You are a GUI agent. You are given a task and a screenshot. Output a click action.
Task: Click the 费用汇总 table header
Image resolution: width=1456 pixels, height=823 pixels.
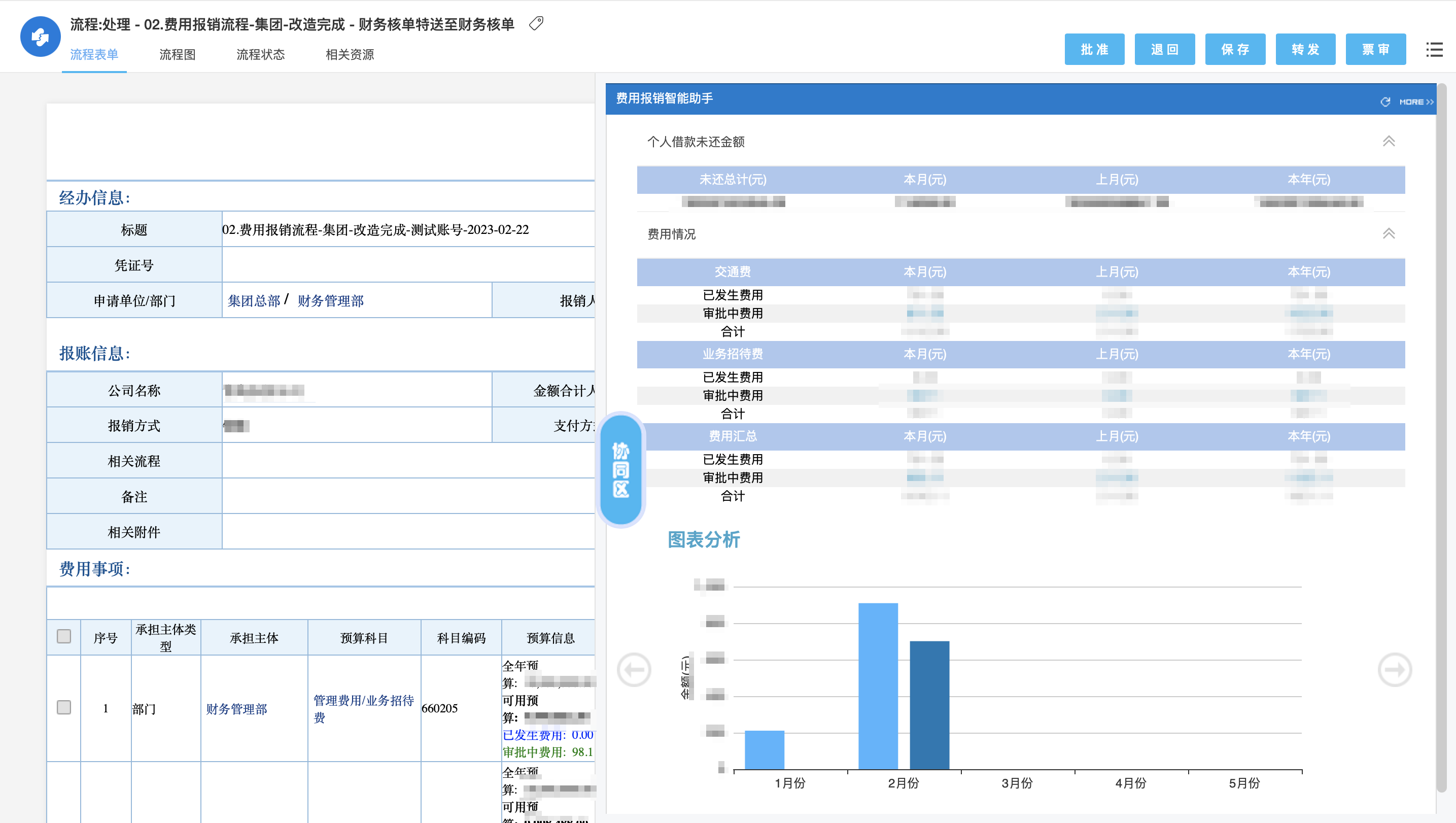[733, 436]
